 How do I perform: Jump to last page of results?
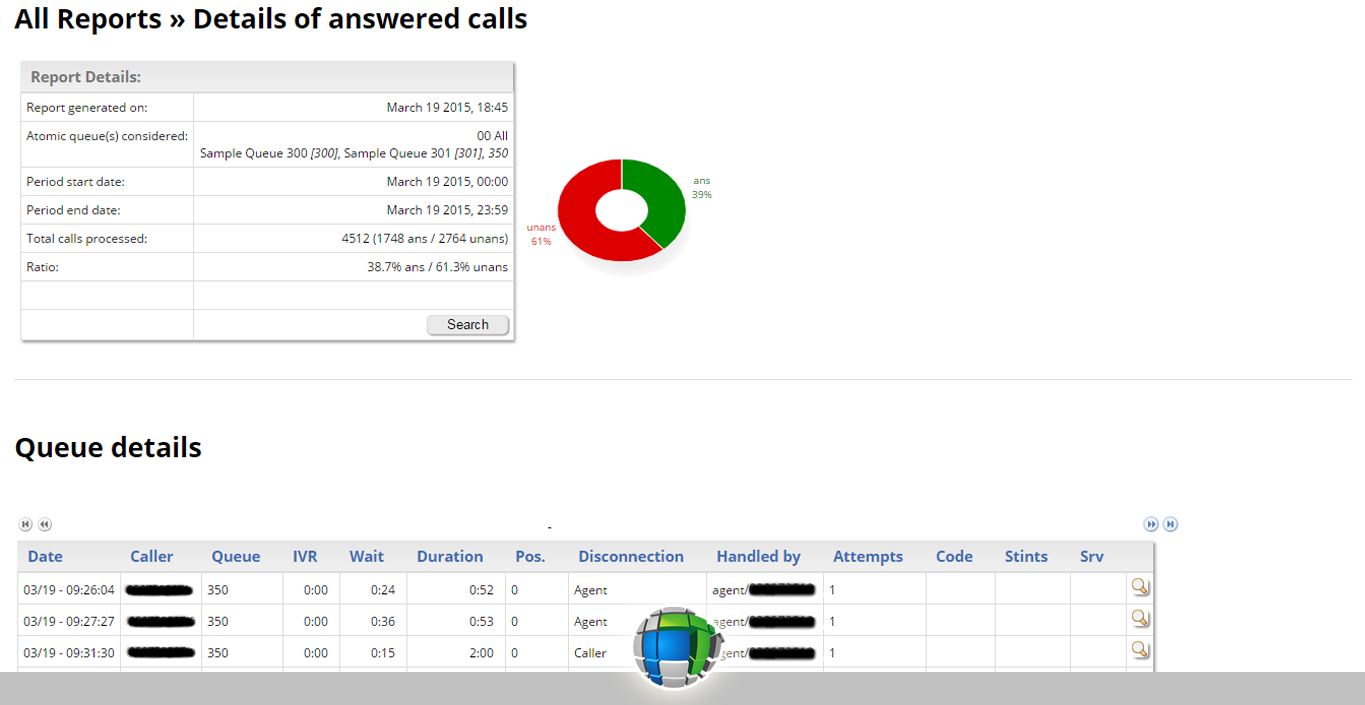pyautogui.click(x=1170, y=524)
